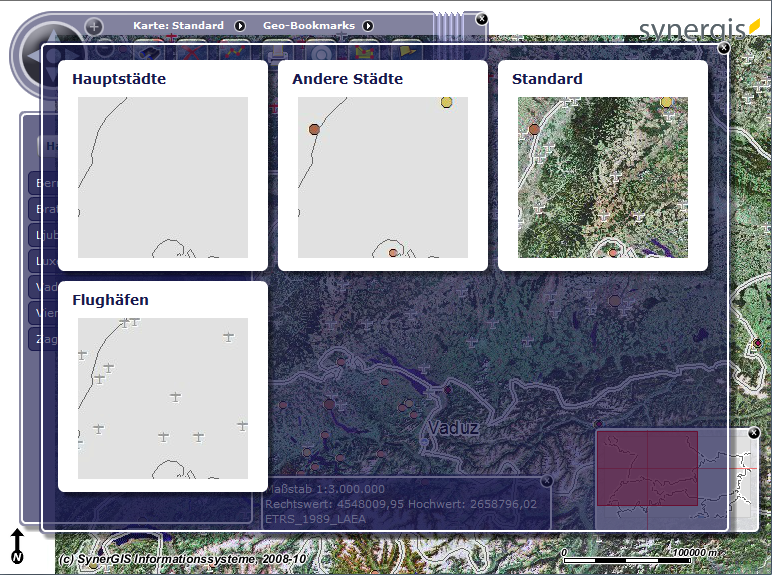
Task: Close the overview map panel
Action: 753,433
